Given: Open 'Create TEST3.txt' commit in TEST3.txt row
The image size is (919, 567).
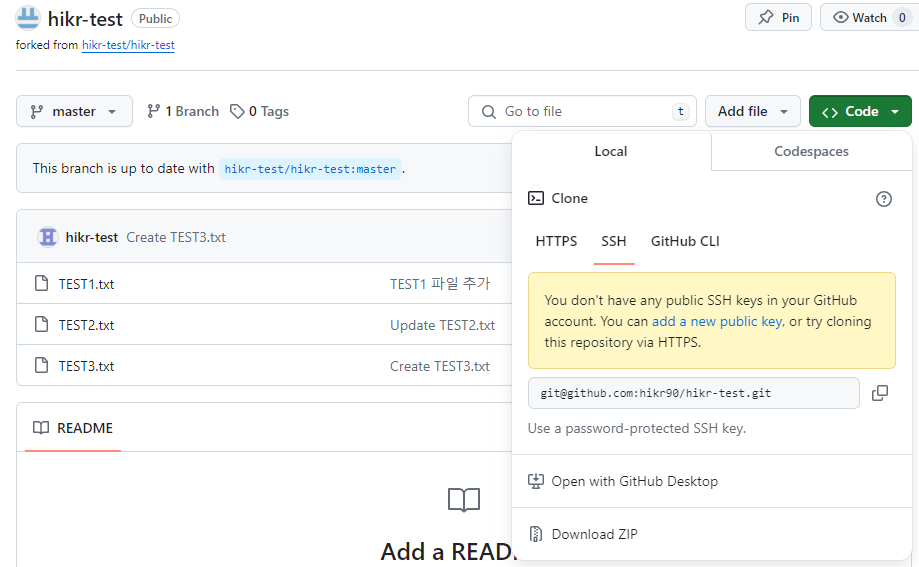Looking at the screenshot, I should (x=440, y=366).
